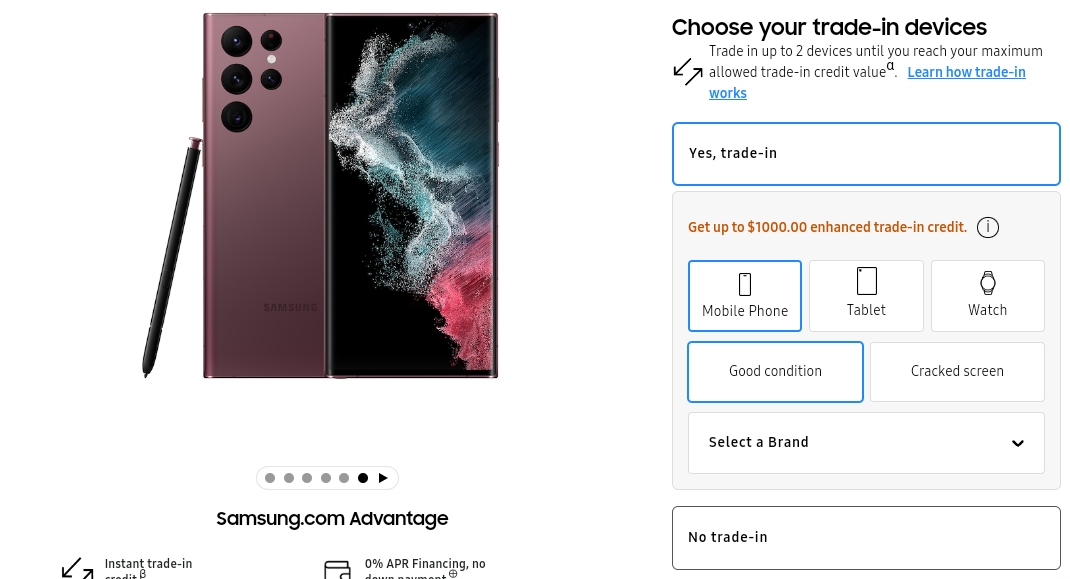Open the Learn how trade-in works link
This screenshot has width=1070, height=579.
(x=966, y=72)
